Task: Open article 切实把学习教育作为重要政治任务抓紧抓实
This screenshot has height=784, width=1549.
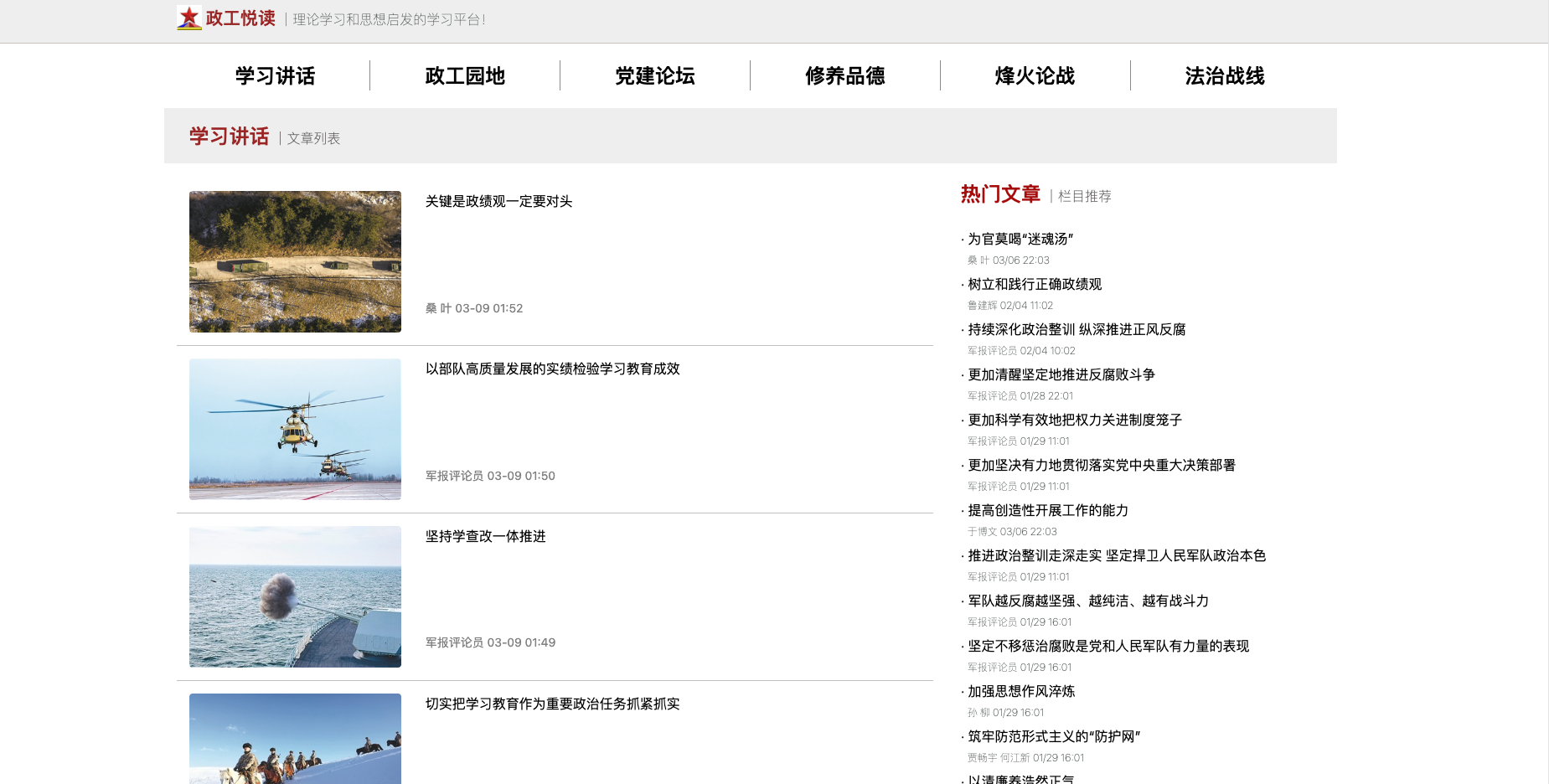Action: [552, 704]
